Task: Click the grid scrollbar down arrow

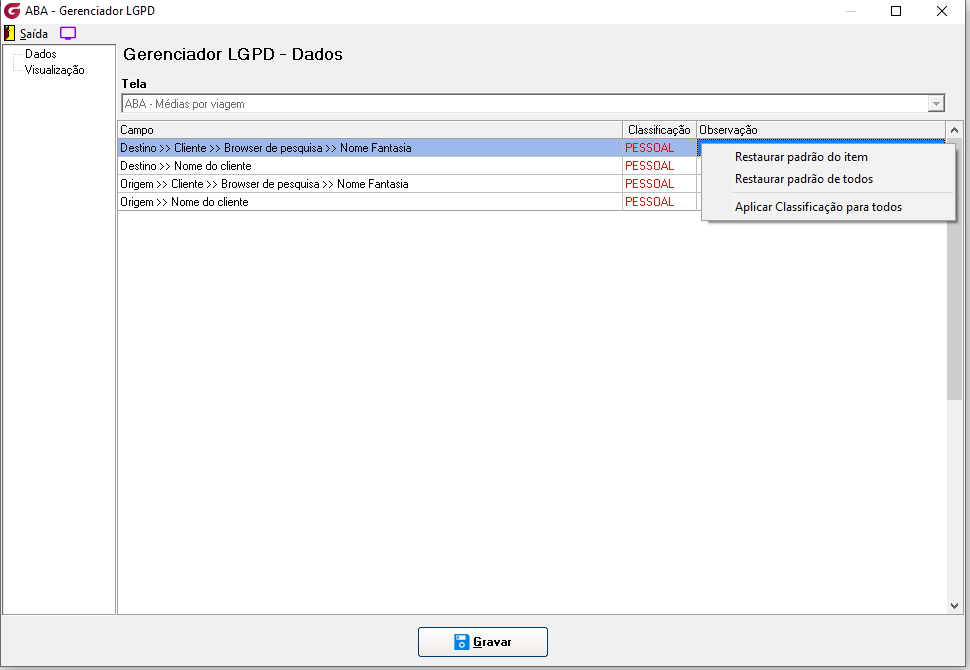Action: pos(955,606)
